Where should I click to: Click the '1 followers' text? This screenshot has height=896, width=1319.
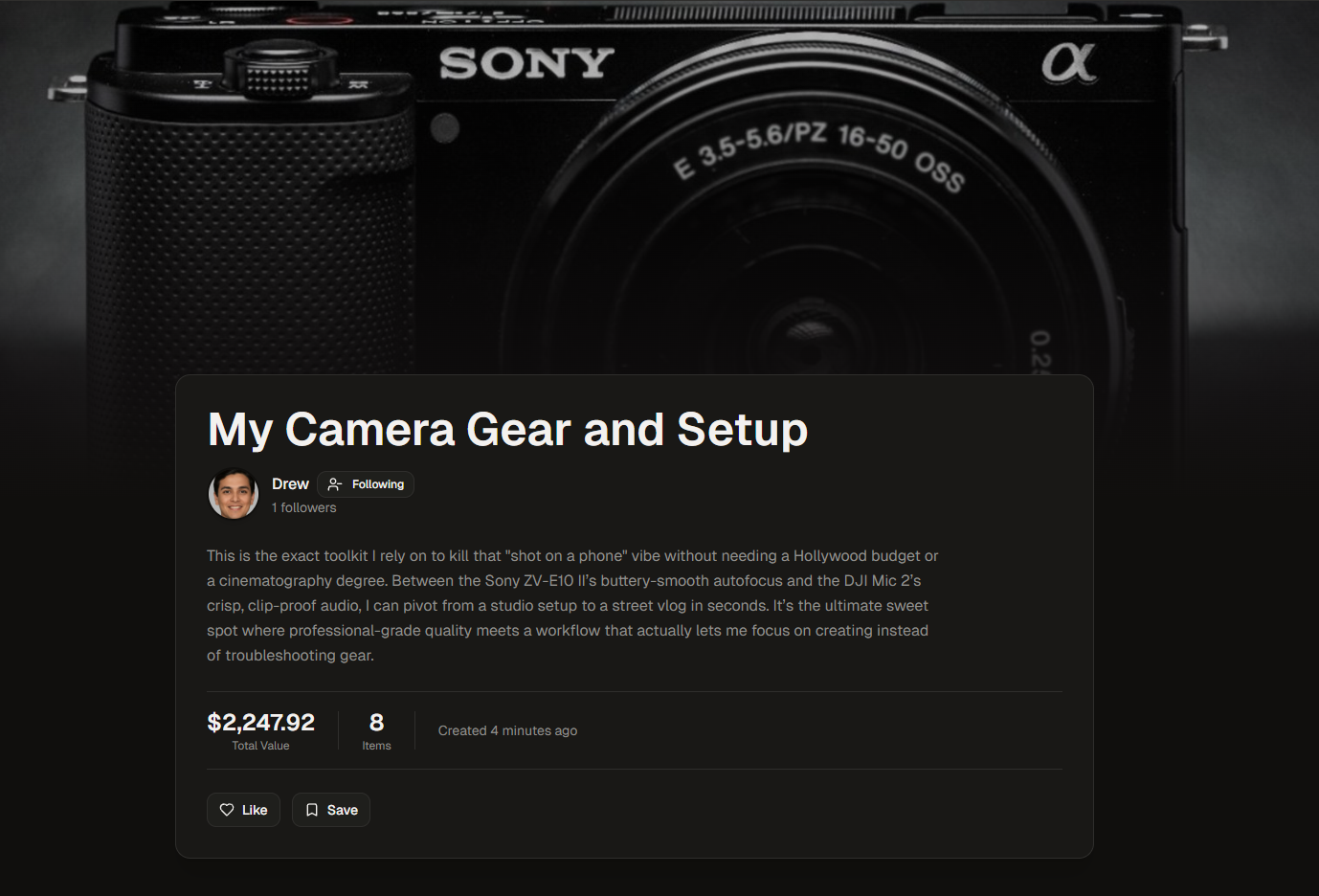[303, 508]
